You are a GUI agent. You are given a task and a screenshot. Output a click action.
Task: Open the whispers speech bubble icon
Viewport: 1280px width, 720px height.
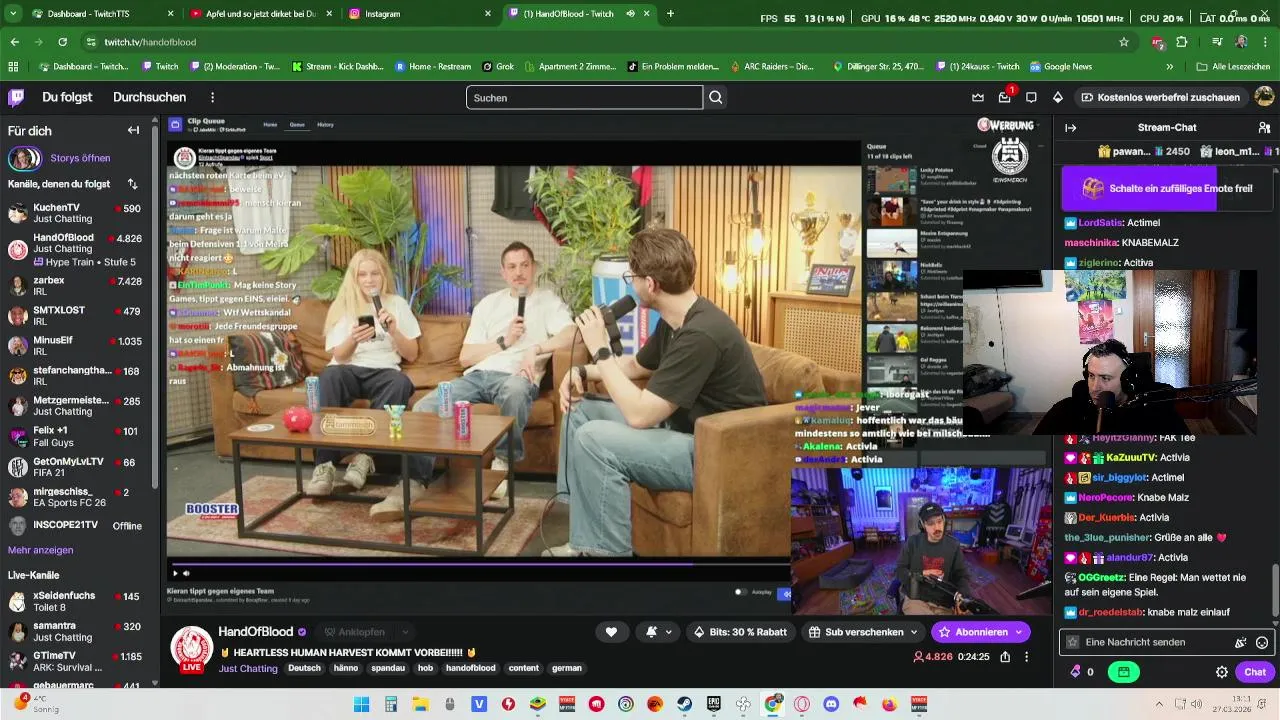tap(1031, 97)
